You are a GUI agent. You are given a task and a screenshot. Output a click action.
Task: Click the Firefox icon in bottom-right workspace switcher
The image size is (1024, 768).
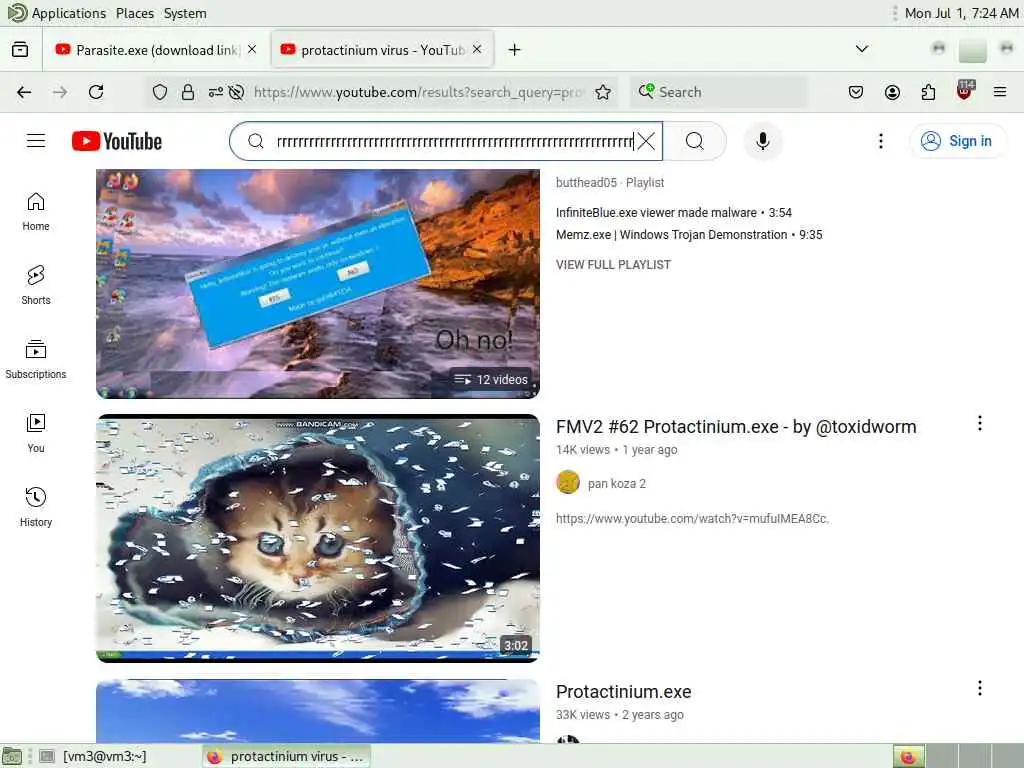908,756
